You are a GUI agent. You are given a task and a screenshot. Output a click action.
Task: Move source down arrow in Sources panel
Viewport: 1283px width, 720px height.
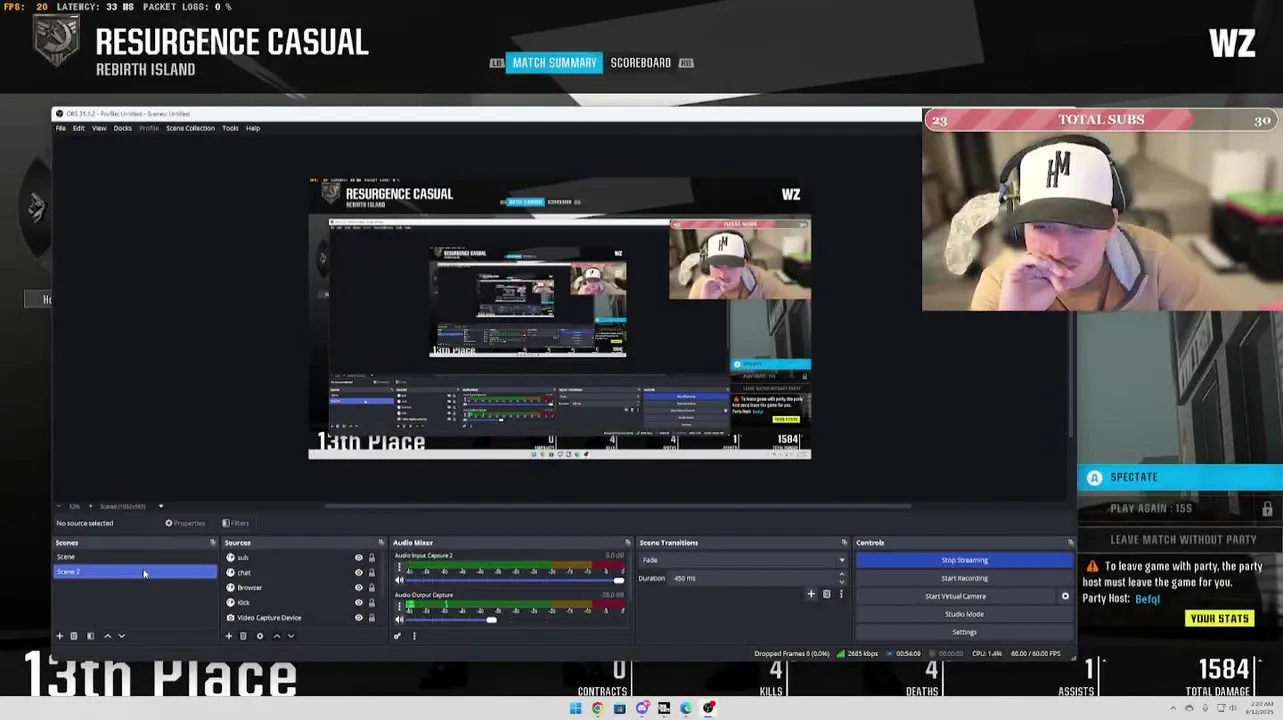point(291,636)
